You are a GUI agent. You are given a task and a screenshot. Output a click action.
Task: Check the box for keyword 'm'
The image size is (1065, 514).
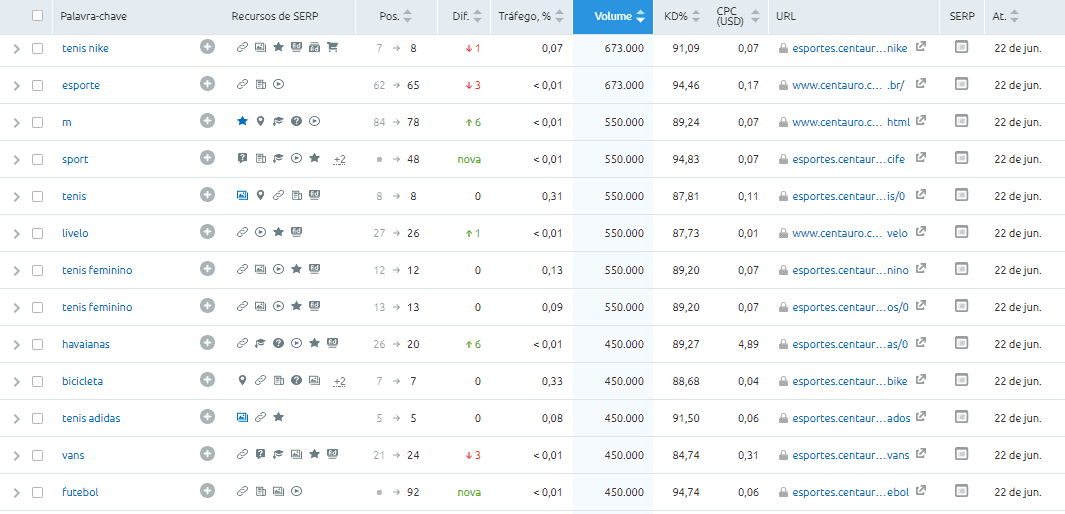click(37, 122)
